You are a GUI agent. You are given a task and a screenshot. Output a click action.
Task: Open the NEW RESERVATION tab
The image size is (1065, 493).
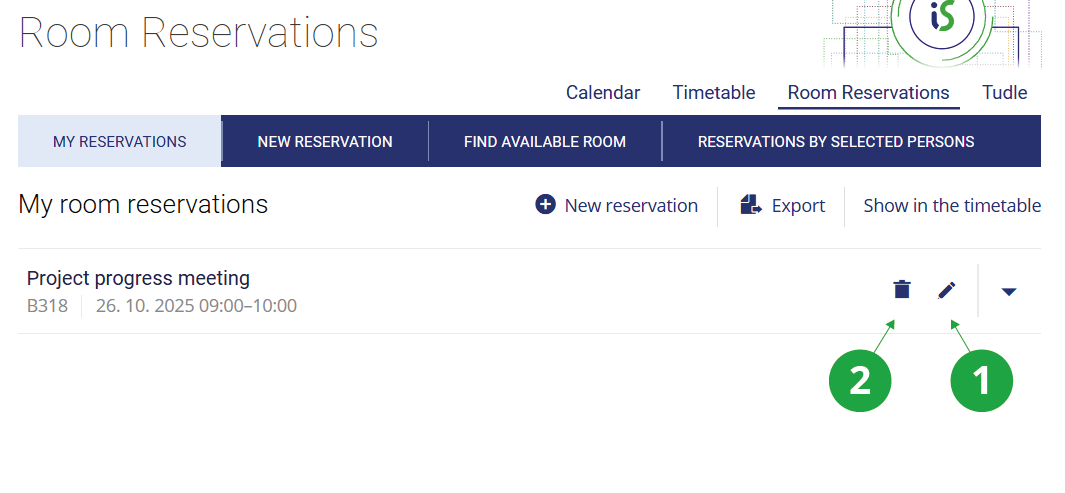pos(325,141)
